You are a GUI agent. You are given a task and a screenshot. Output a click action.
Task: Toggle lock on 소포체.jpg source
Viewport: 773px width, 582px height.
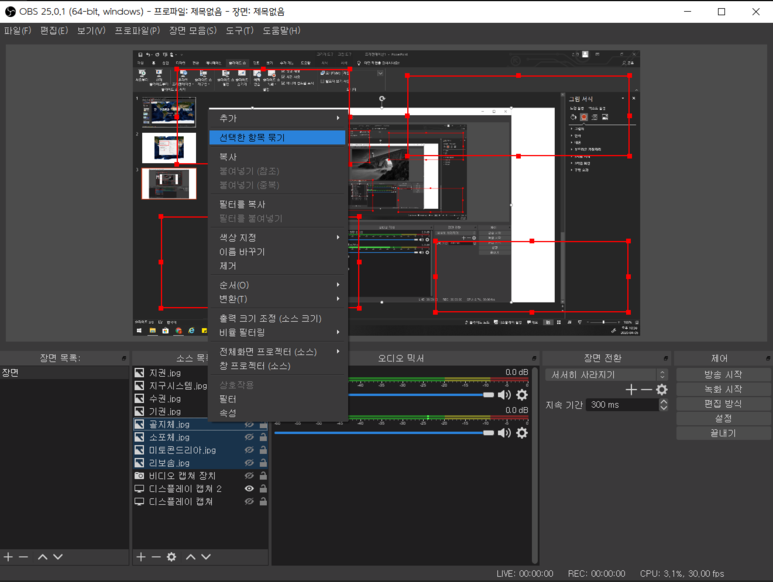point(263,437)
